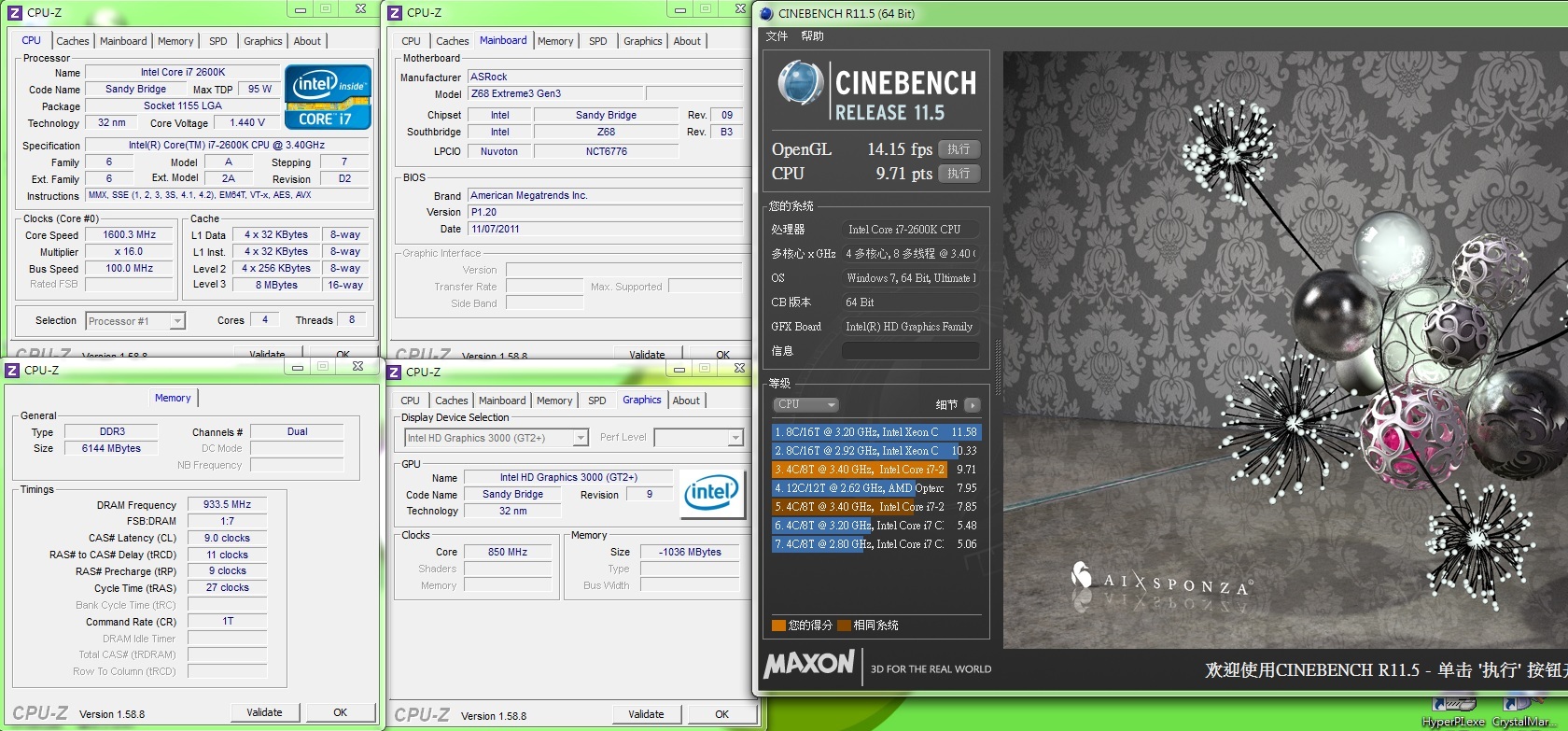Select ranking row 7 scoring 5.06

875,544
